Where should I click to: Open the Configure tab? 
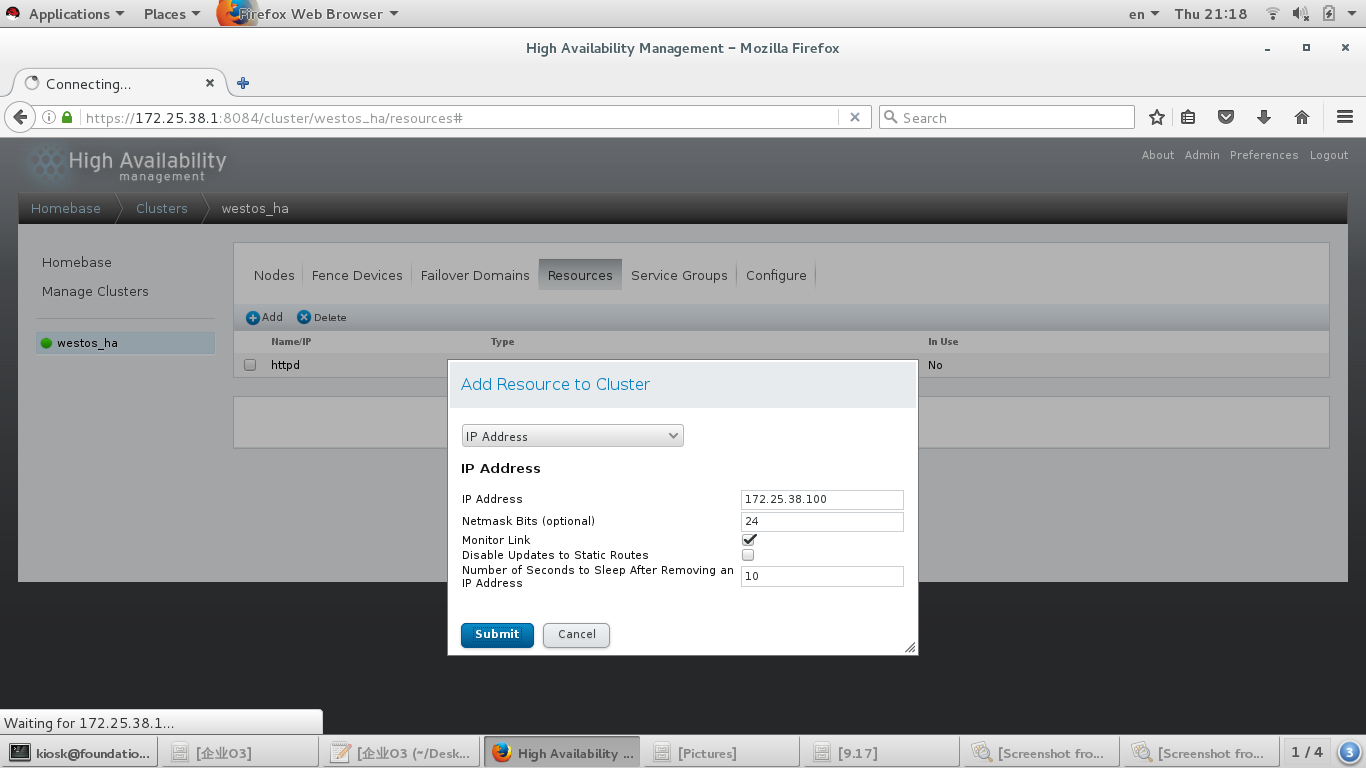tap(776, 275)
